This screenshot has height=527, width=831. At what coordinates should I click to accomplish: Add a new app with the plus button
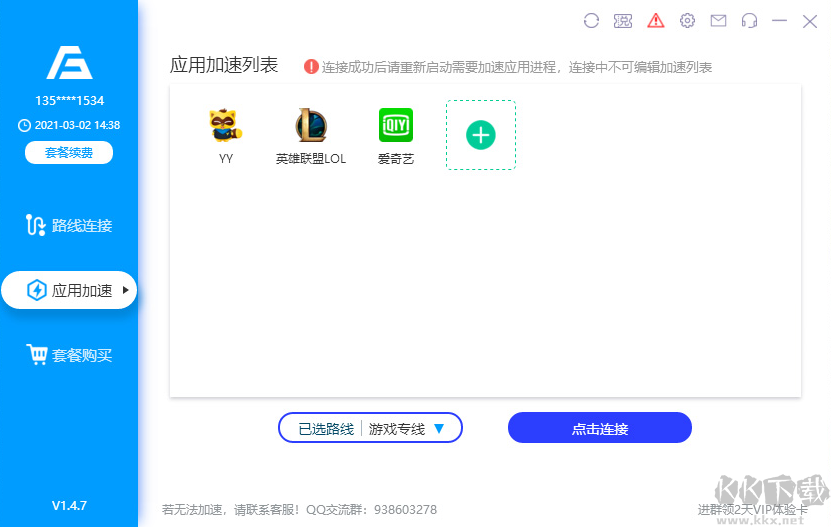481,135
